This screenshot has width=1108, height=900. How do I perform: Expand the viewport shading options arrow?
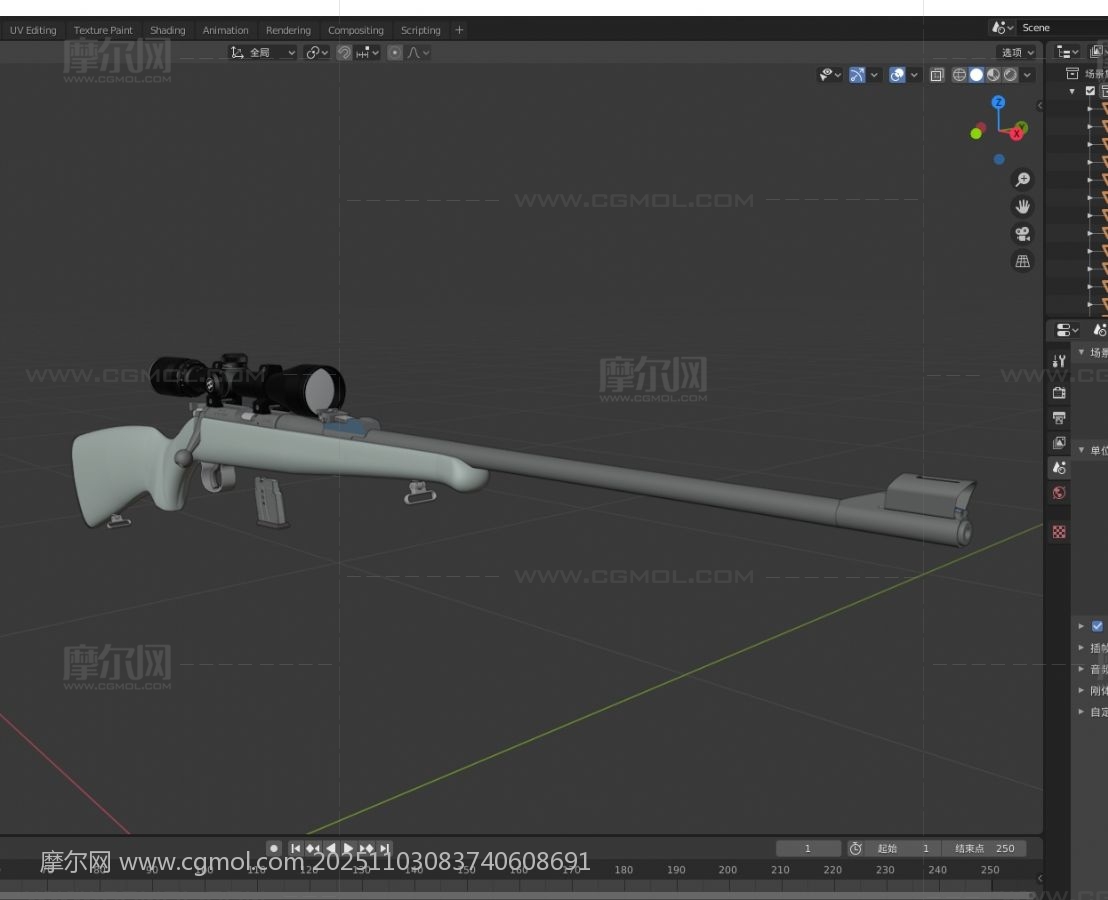click(x=1028, y=75)
